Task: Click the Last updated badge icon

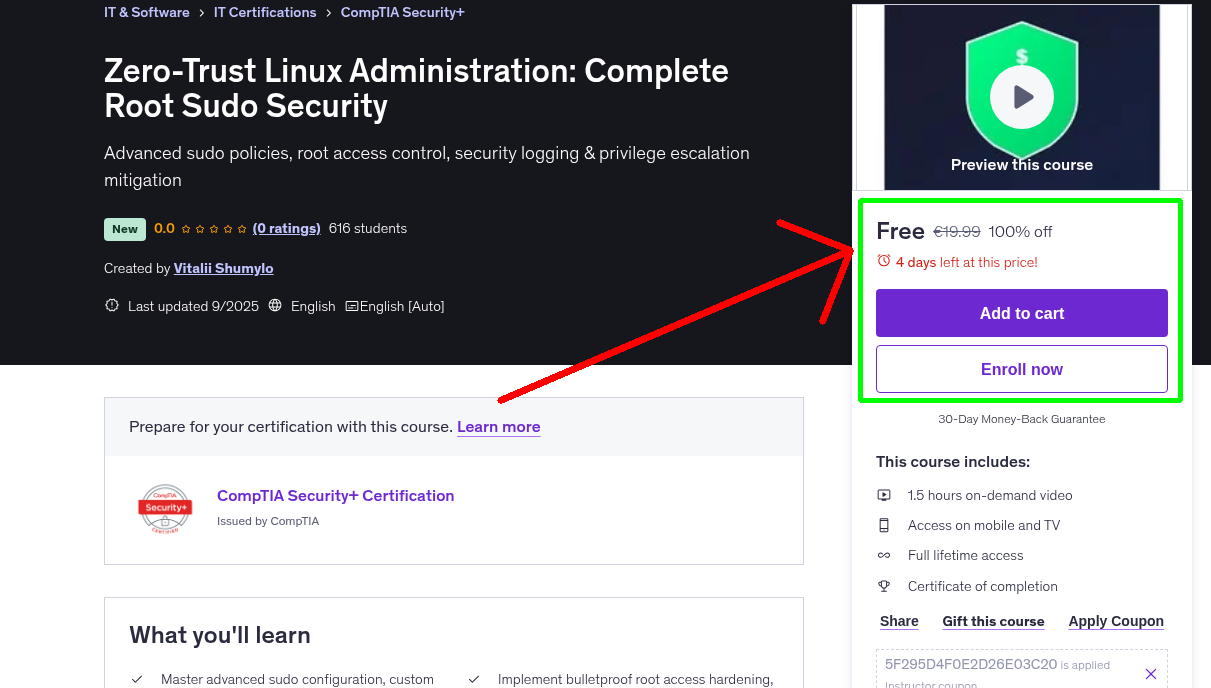Action: tap(112, 306)
